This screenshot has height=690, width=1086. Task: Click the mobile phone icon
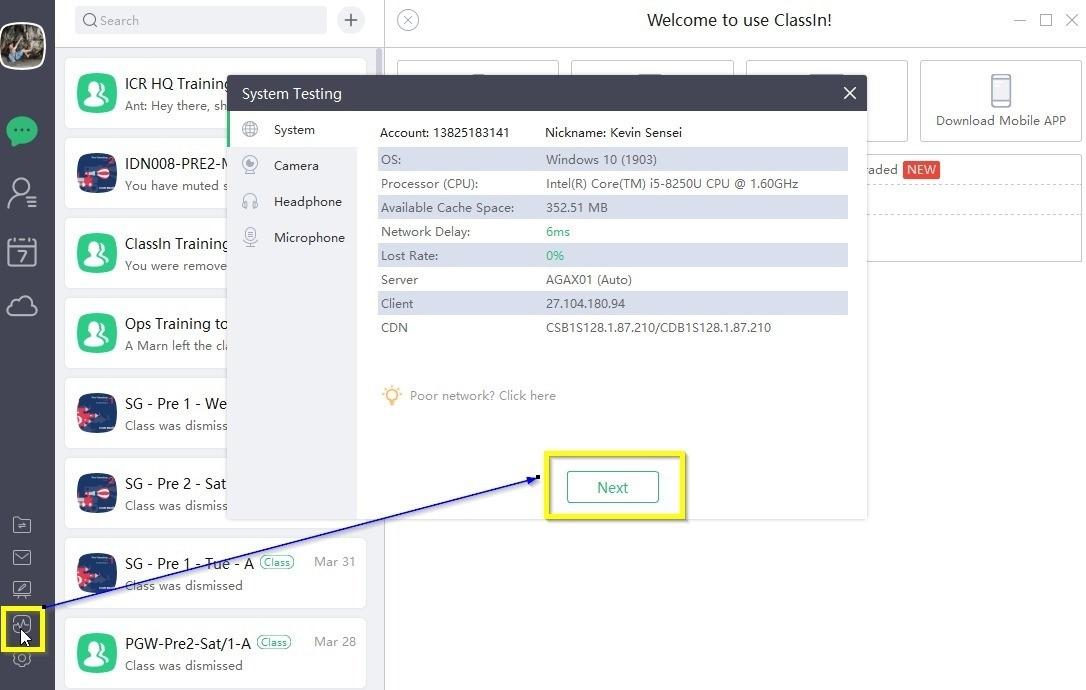(1001, 91)
